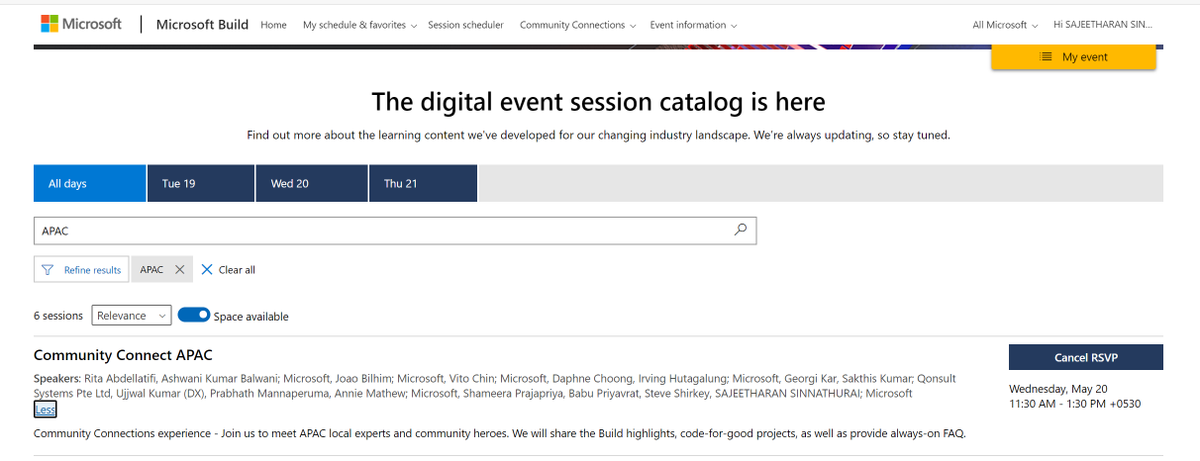
Task: Click the Refine results funnel icon
Action: coord(48,270)
